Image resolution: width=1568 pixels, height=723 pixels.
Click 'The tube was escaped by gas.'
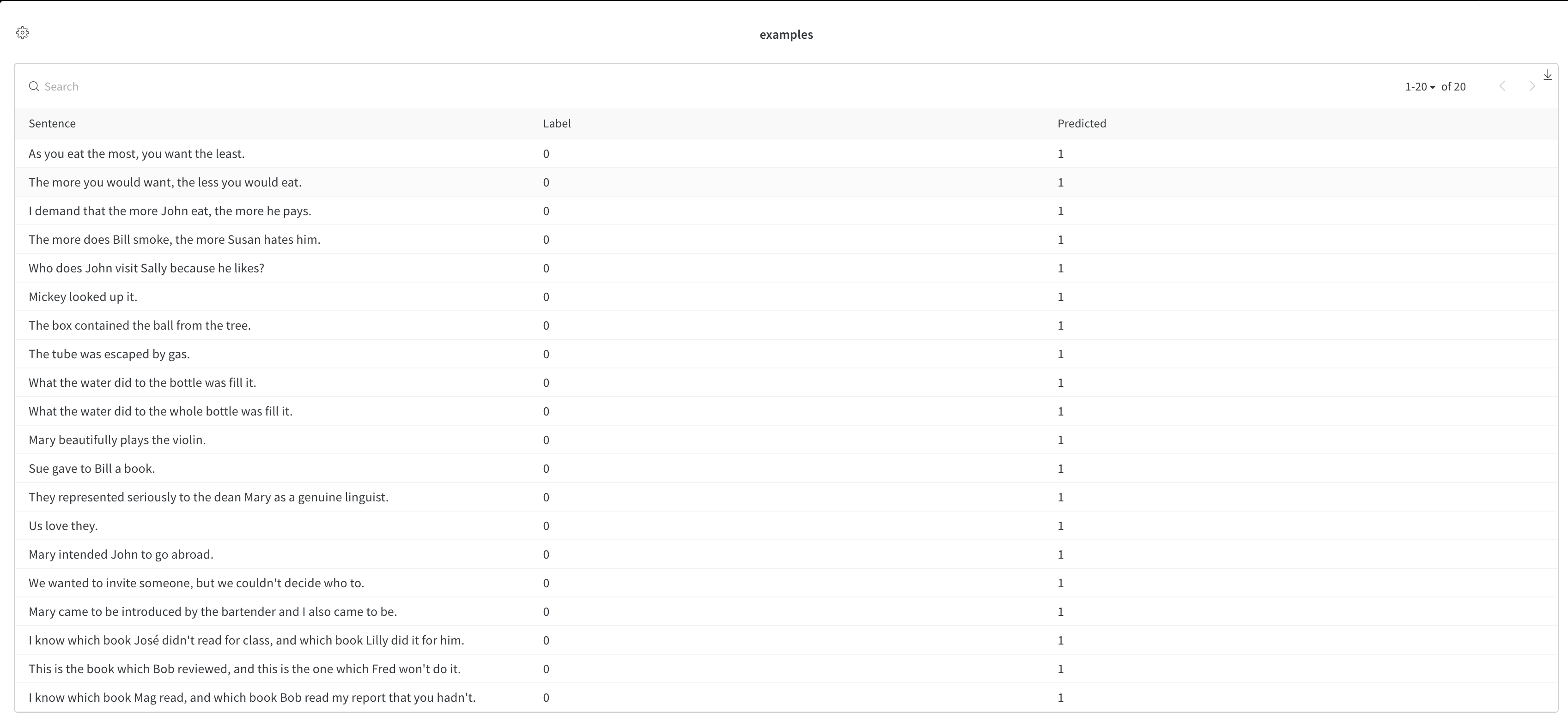click(x=109, y=354)
